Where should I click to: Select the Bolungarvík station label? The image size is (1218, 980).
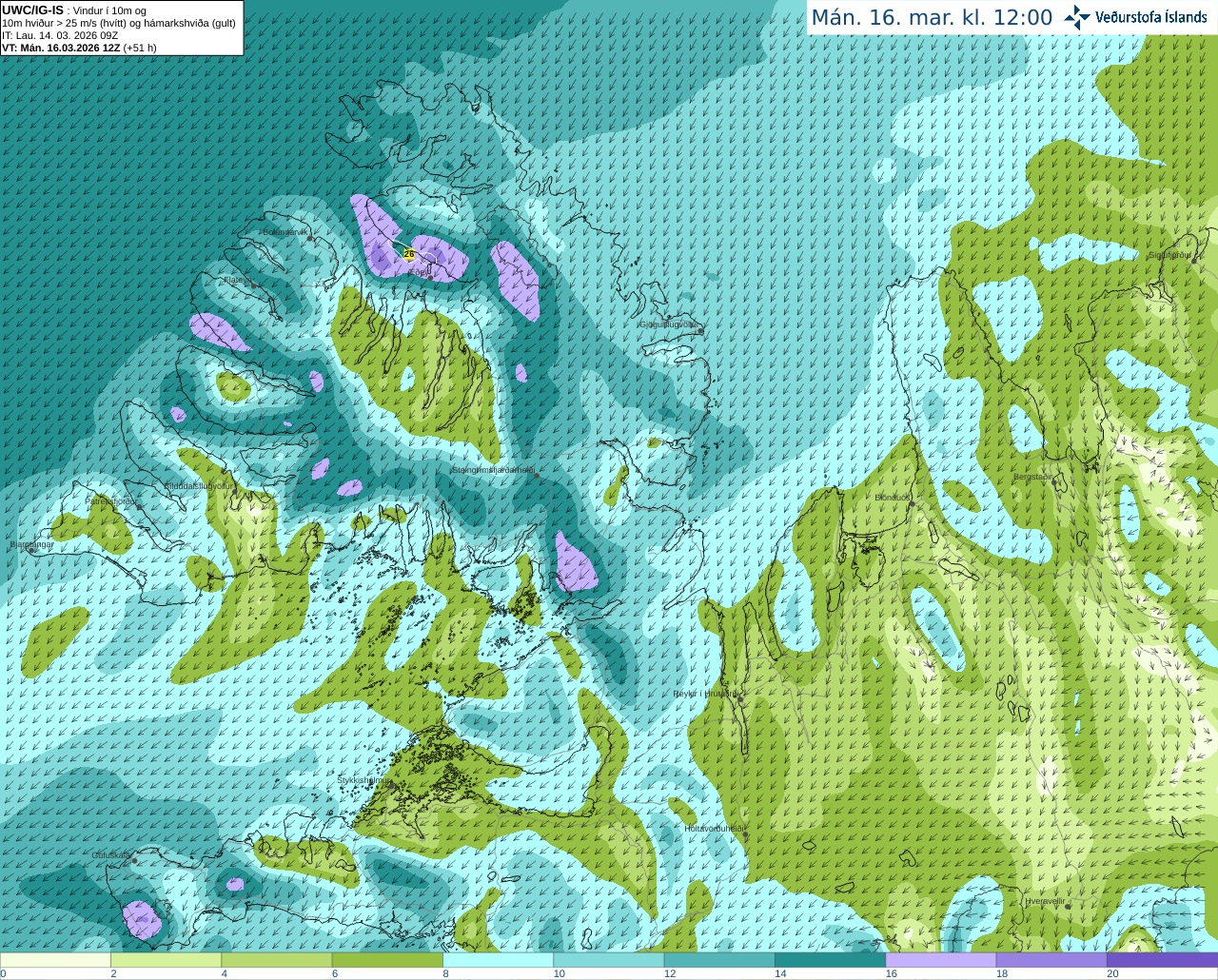point(285,232)
